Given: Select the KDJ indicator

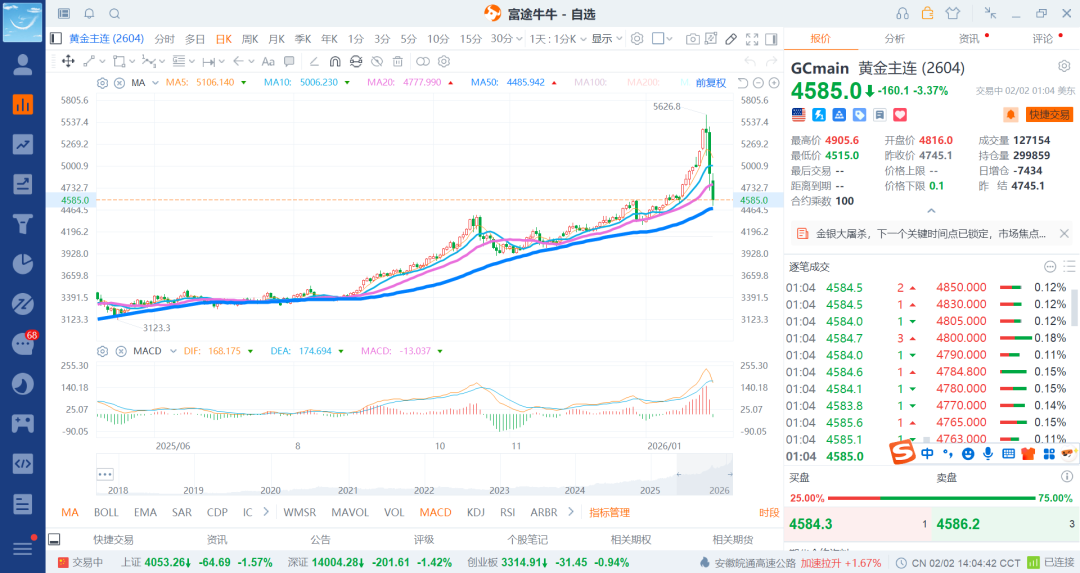Looking at the screenshot, I should point(476,512).
